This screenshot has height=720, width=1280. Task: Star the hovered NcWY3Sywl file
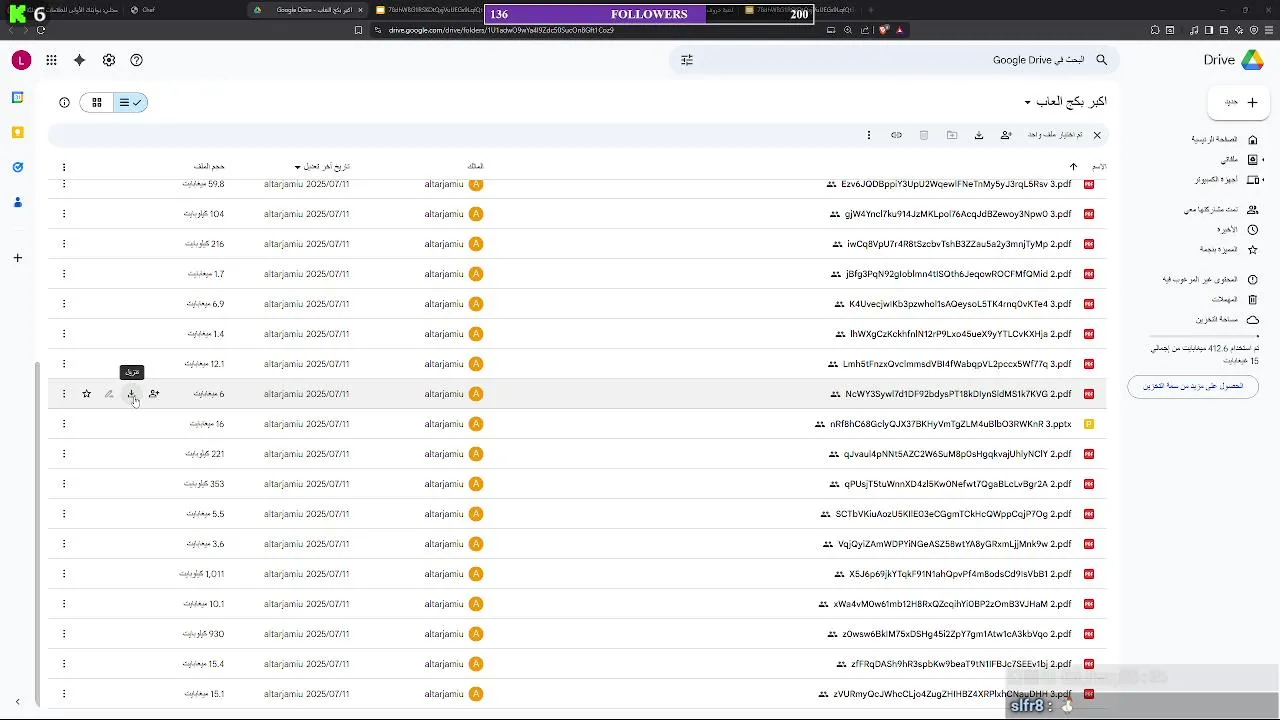tap(87, 394)
